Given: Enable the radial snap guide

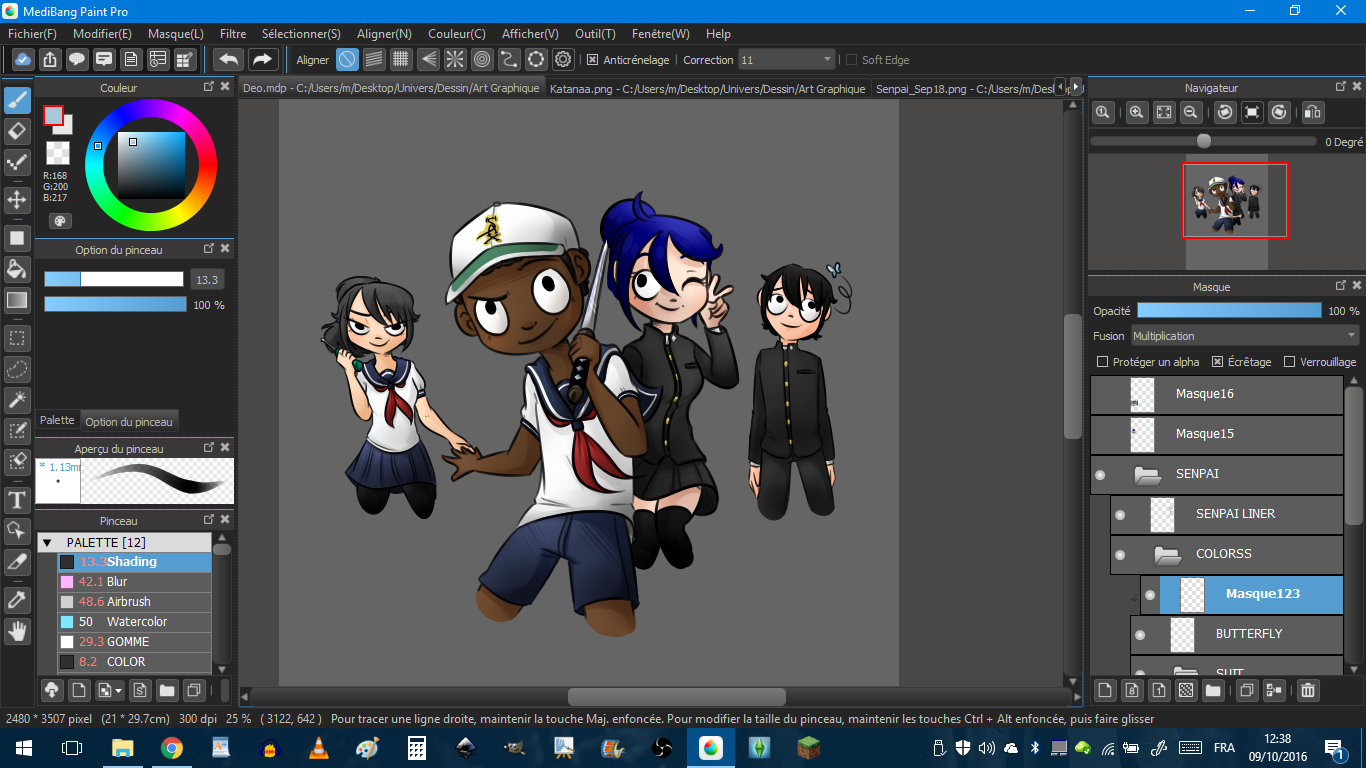Looking at the screenshot, I should 455,59.
